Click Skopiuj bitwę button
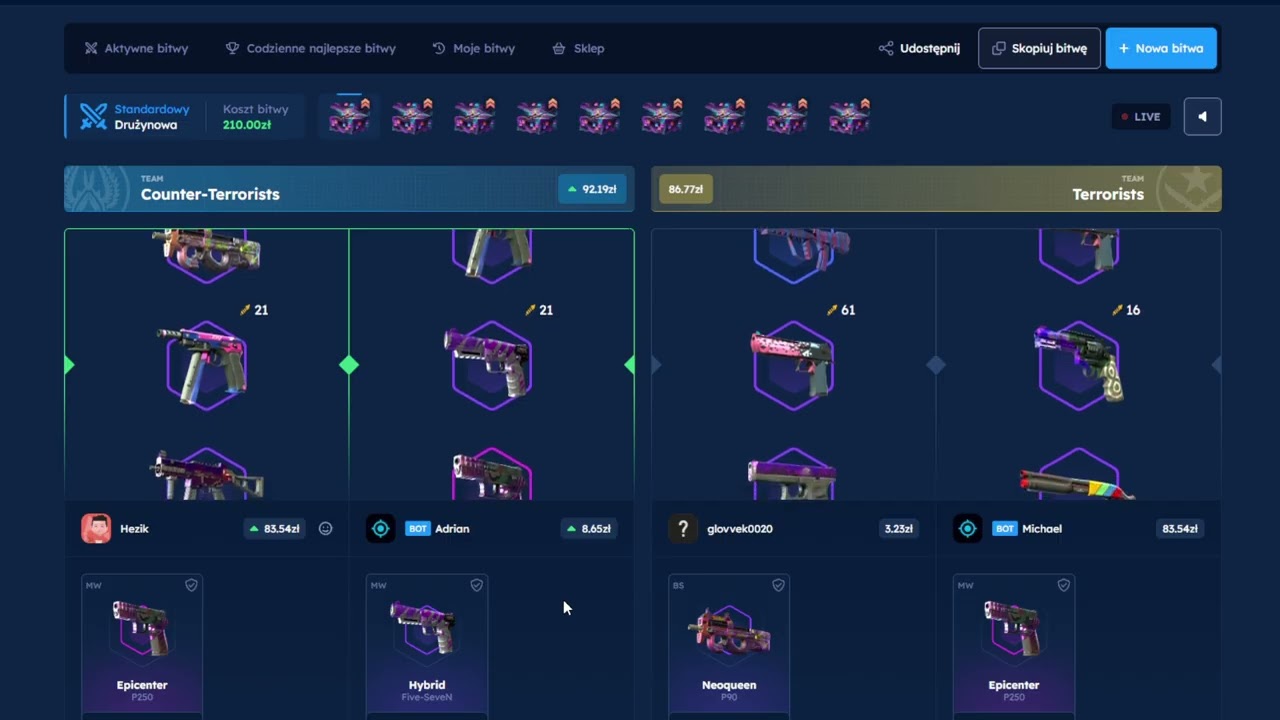 coord(1039,48)
